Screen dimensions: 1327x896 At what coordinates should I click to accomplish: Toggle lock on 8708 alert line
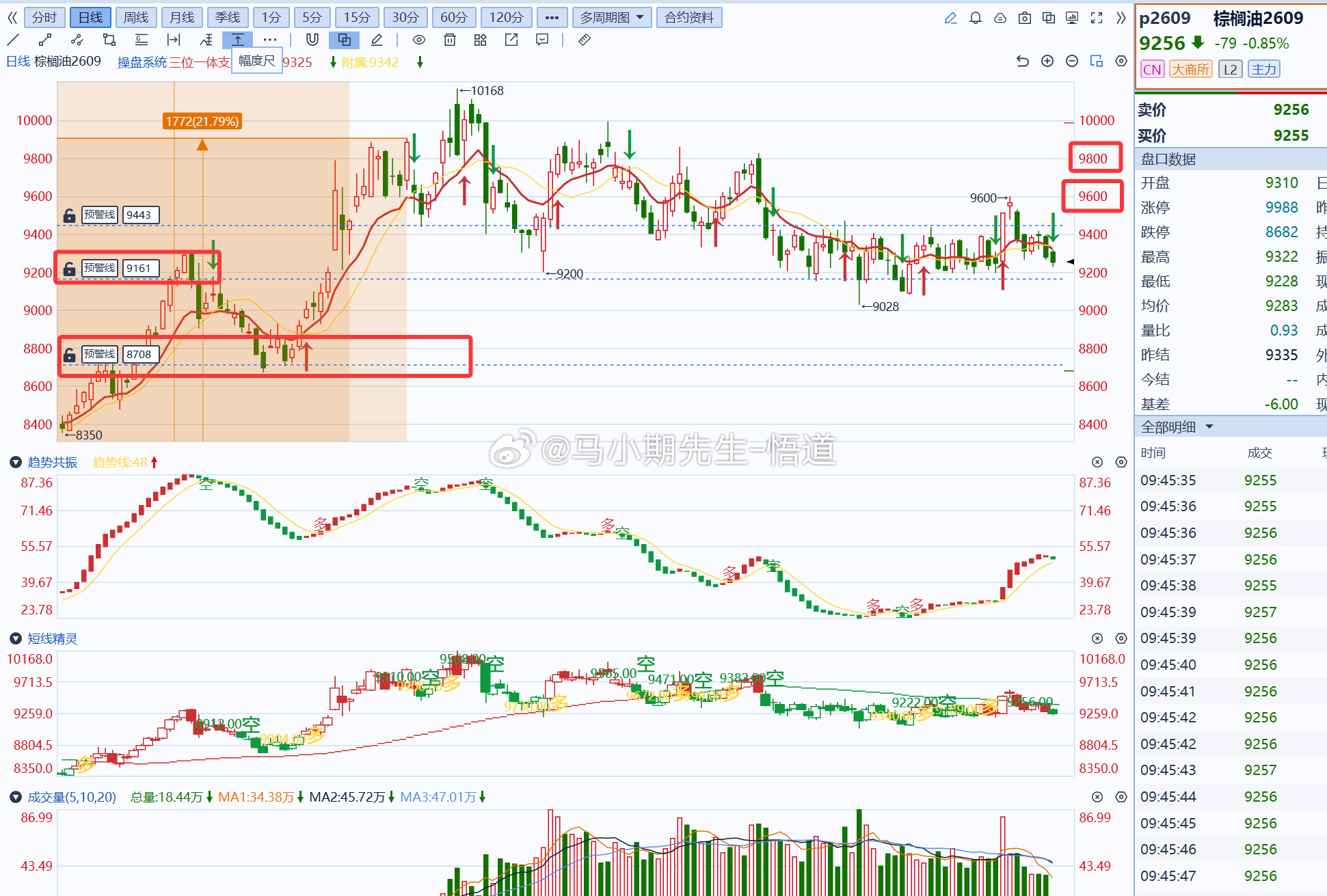point(69,355)
